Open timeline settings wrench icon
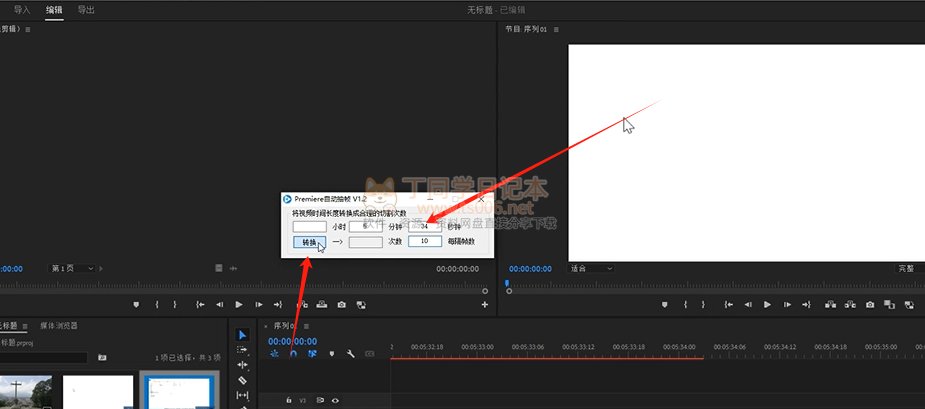The image size is (925, 409). click(351, 353)
